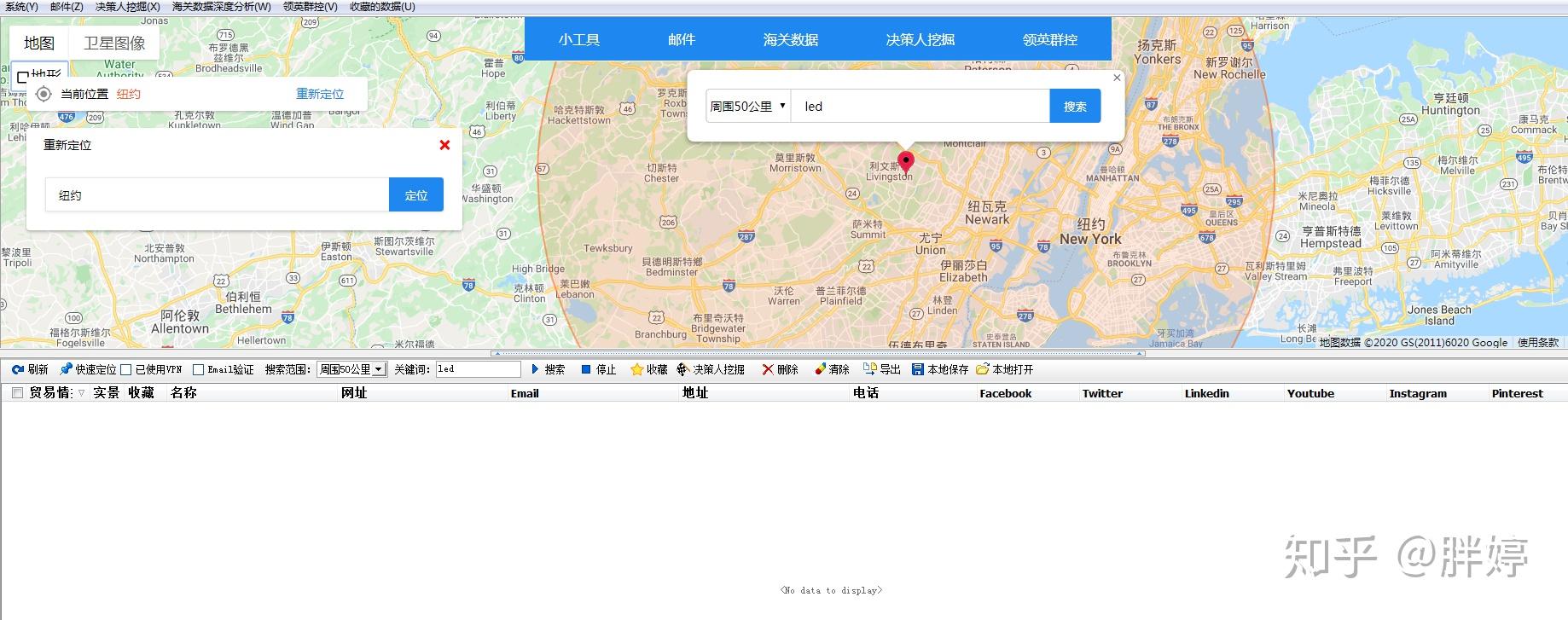Focus the 纽约 location input field
Image resolution: width=1568 pixels, height=620 pixels.
218,194
